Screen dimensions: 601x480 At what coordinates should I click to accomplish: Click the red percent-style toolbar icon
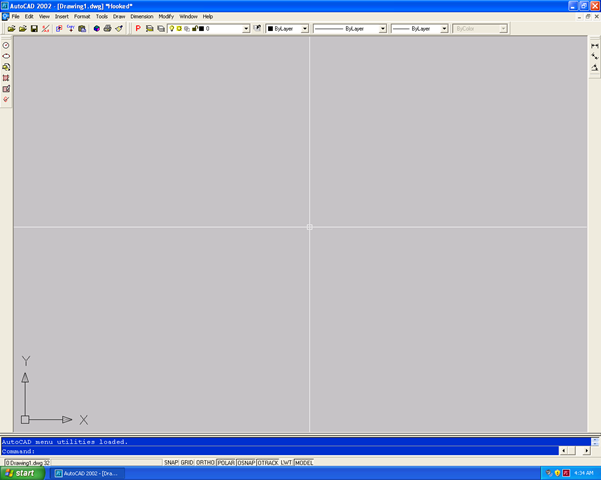[46, 29]
